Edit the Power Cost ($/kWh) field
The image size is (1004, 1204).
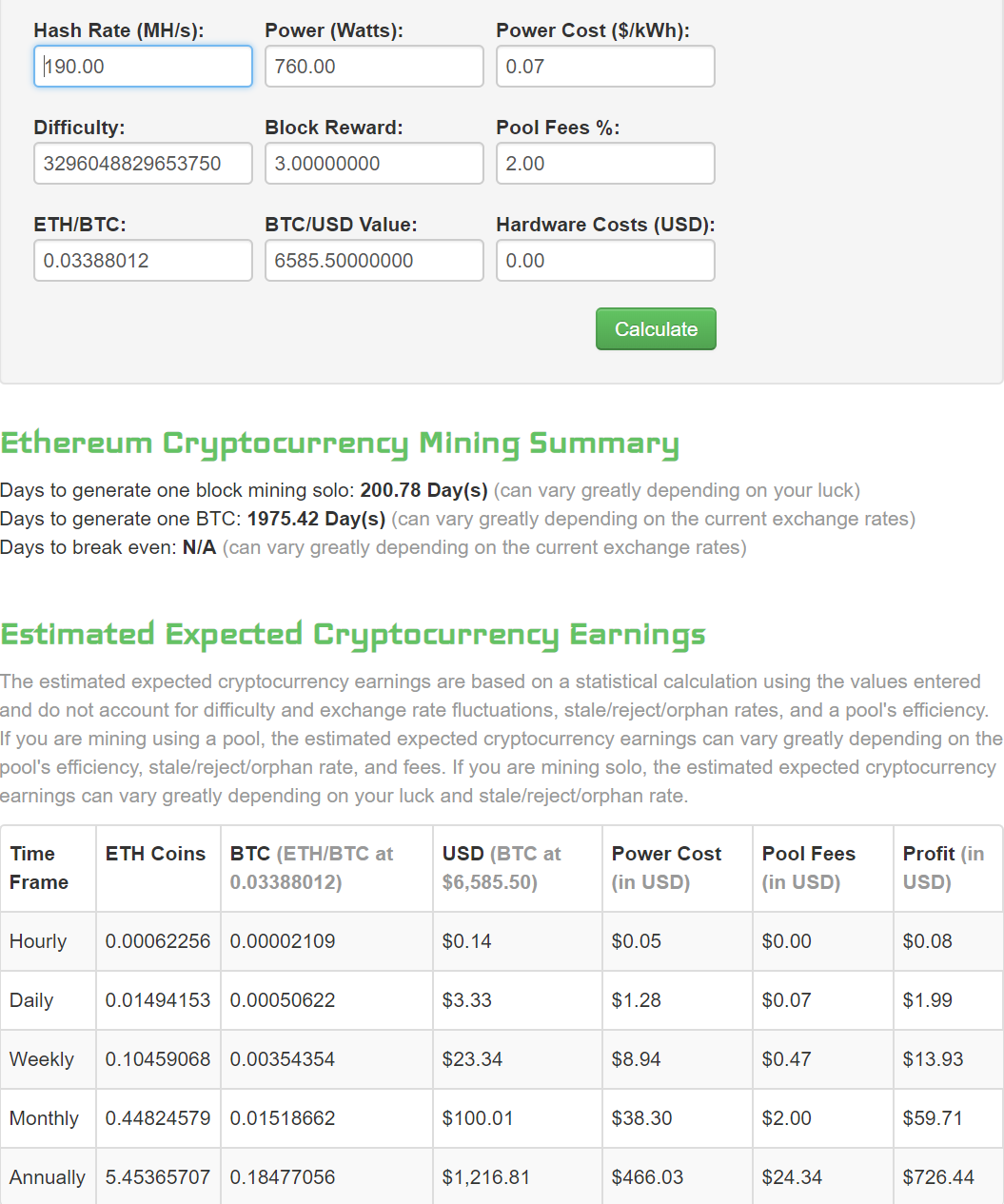(x=605, y=67)
